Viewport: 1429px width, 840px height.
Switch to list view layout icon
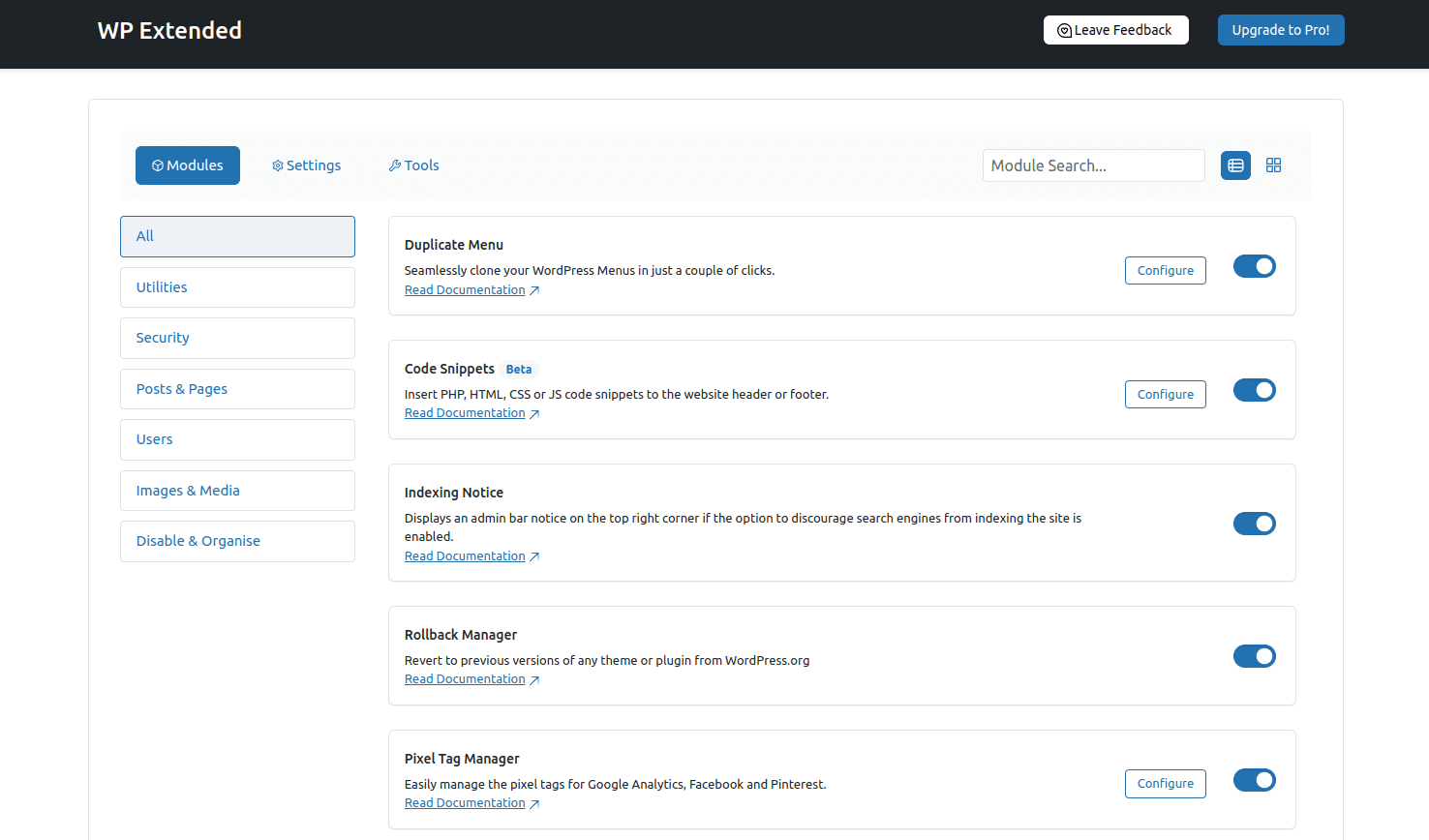point(1235,165)
